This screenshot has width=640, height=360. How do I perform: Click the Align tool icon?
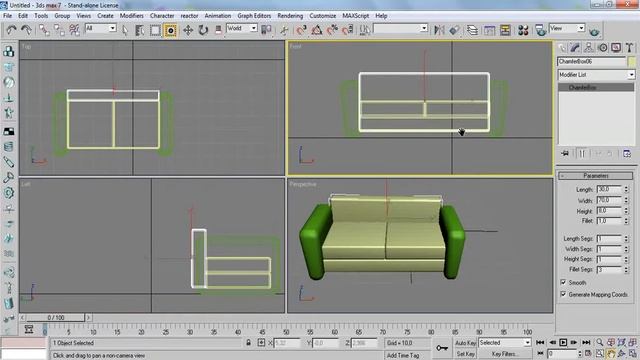coord(454,30)
